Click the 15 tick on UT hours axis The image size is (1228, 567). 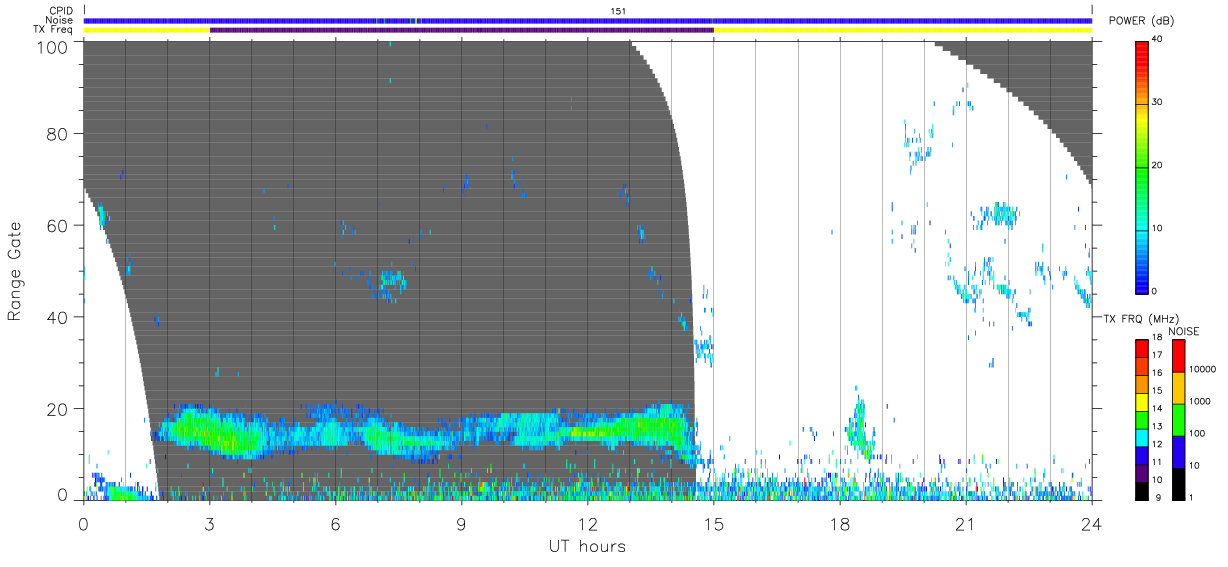tap(713, 523)
